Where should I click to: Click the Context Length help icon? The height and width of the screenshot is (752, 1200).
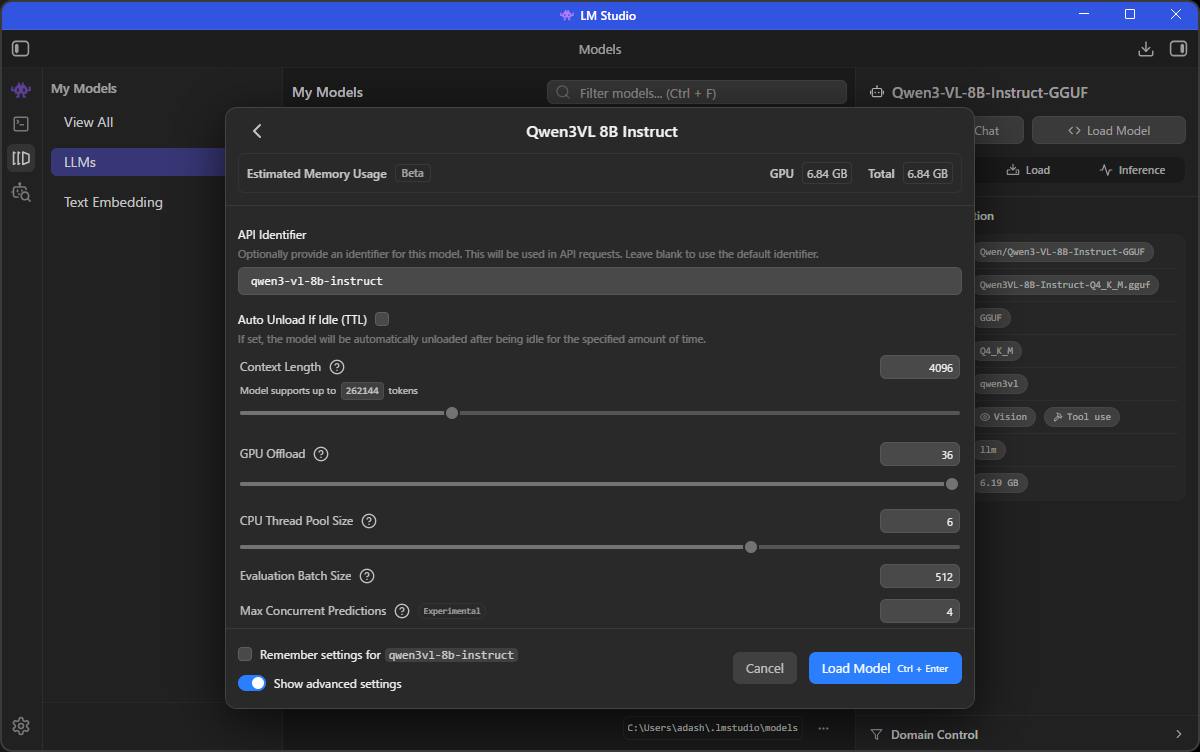(x=337, y=367)
